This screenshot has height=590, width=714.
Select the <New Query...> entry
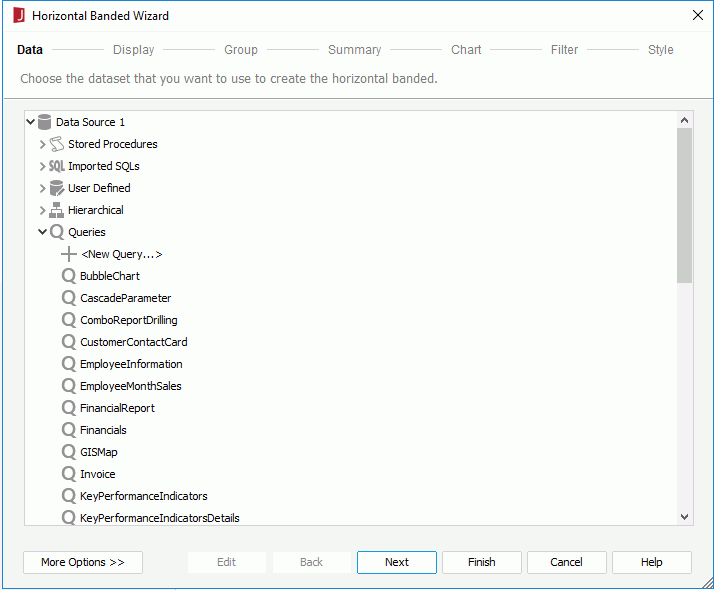pos(122,254)
